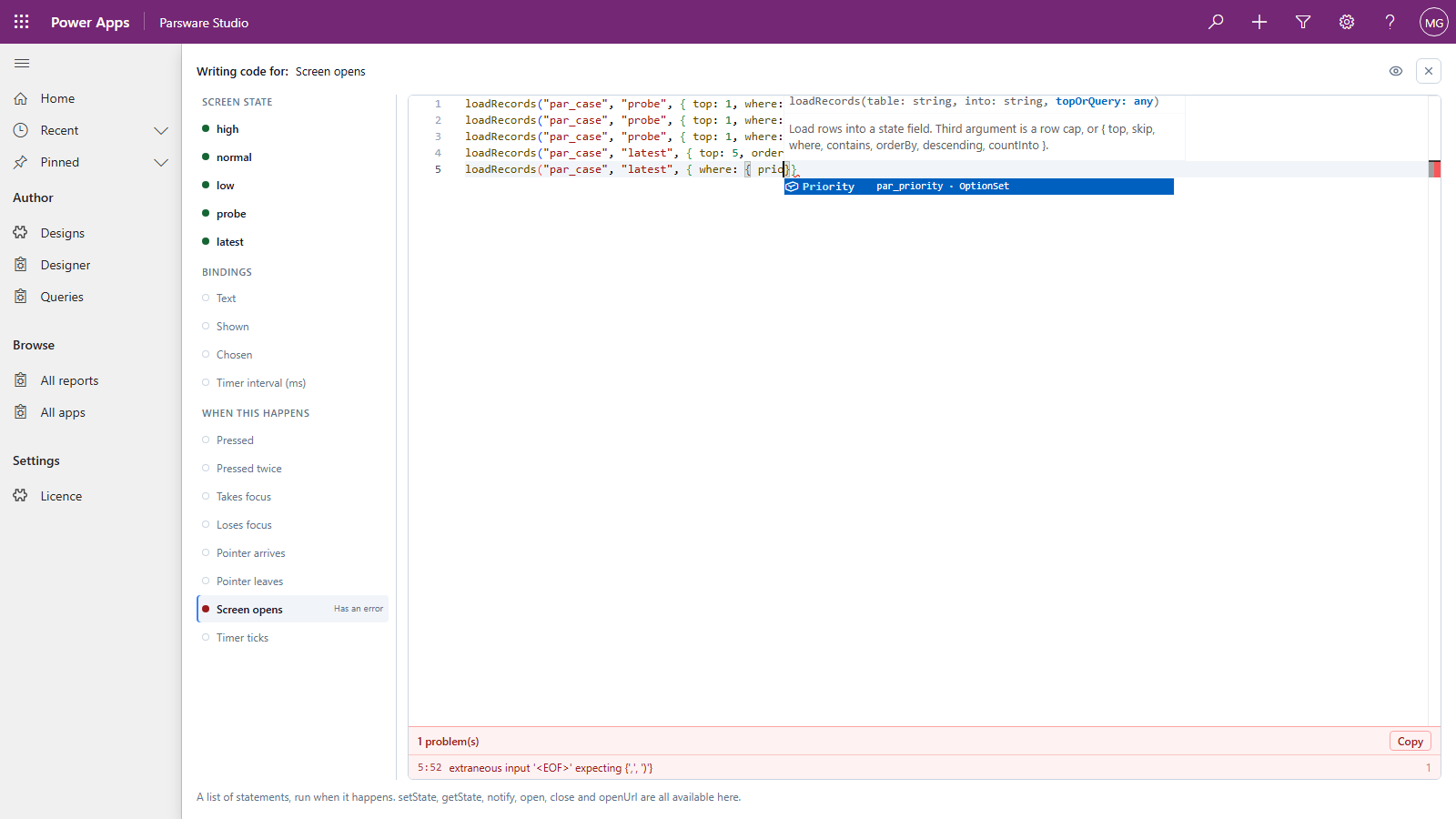Open Designs navigation item

pos(91,233)
